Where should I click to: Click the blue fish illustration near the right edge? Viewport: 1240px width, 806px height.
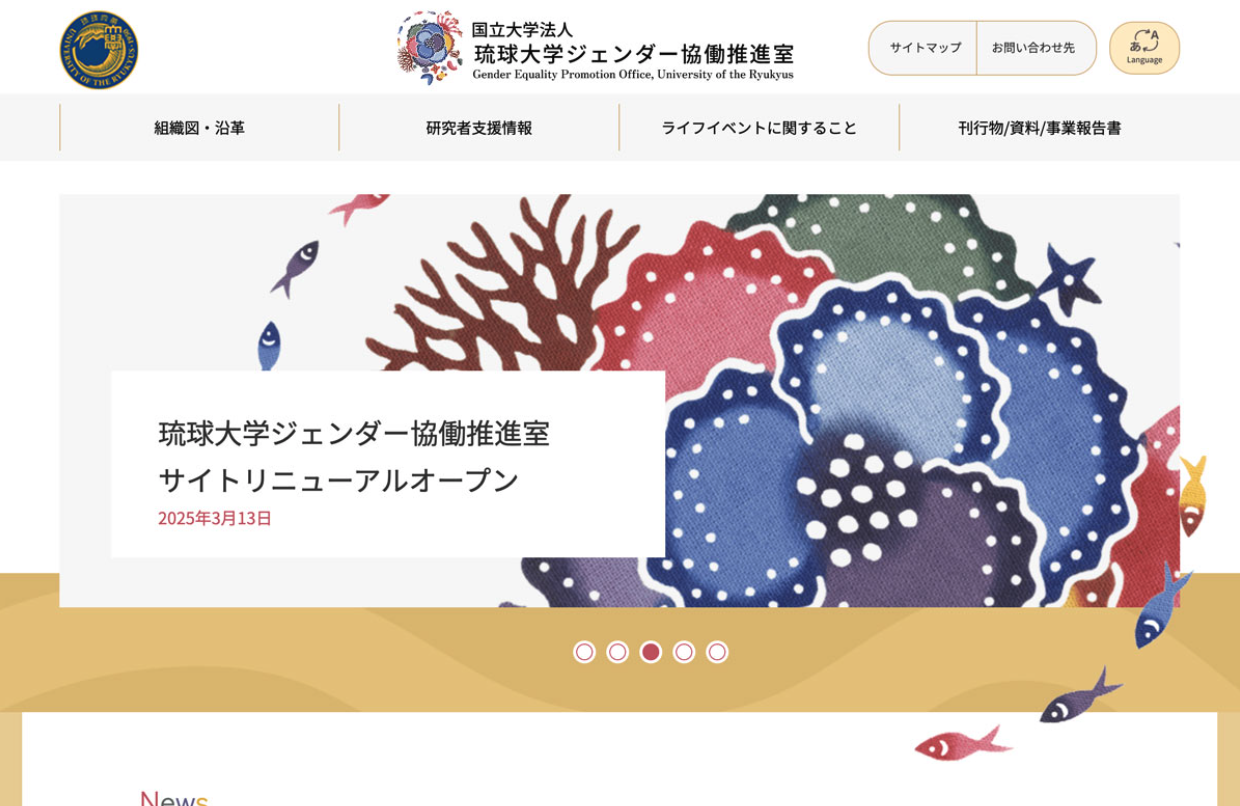(1162, 605)
